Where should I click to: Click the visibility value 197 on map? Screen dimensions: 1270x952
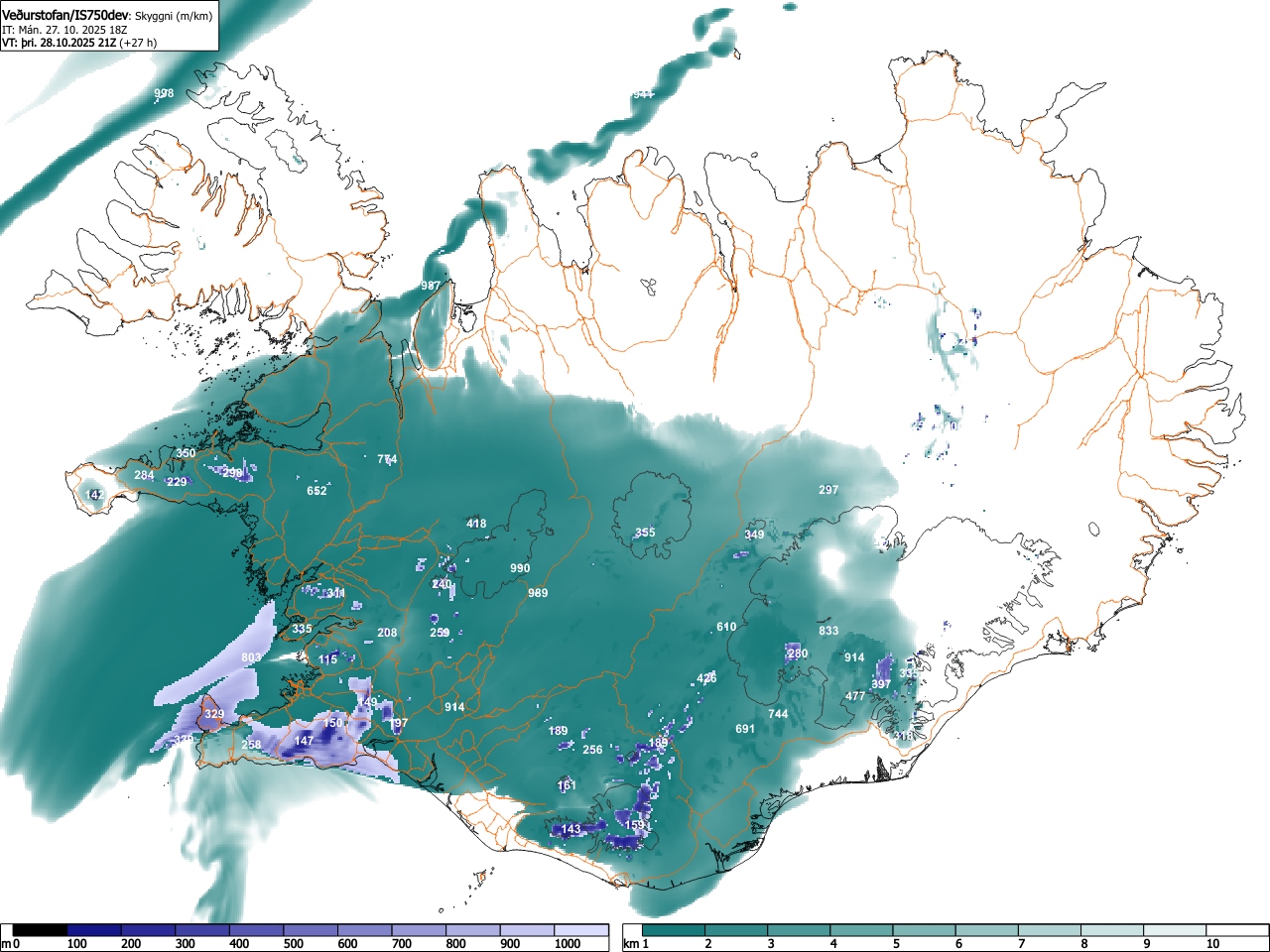[398, 724]
